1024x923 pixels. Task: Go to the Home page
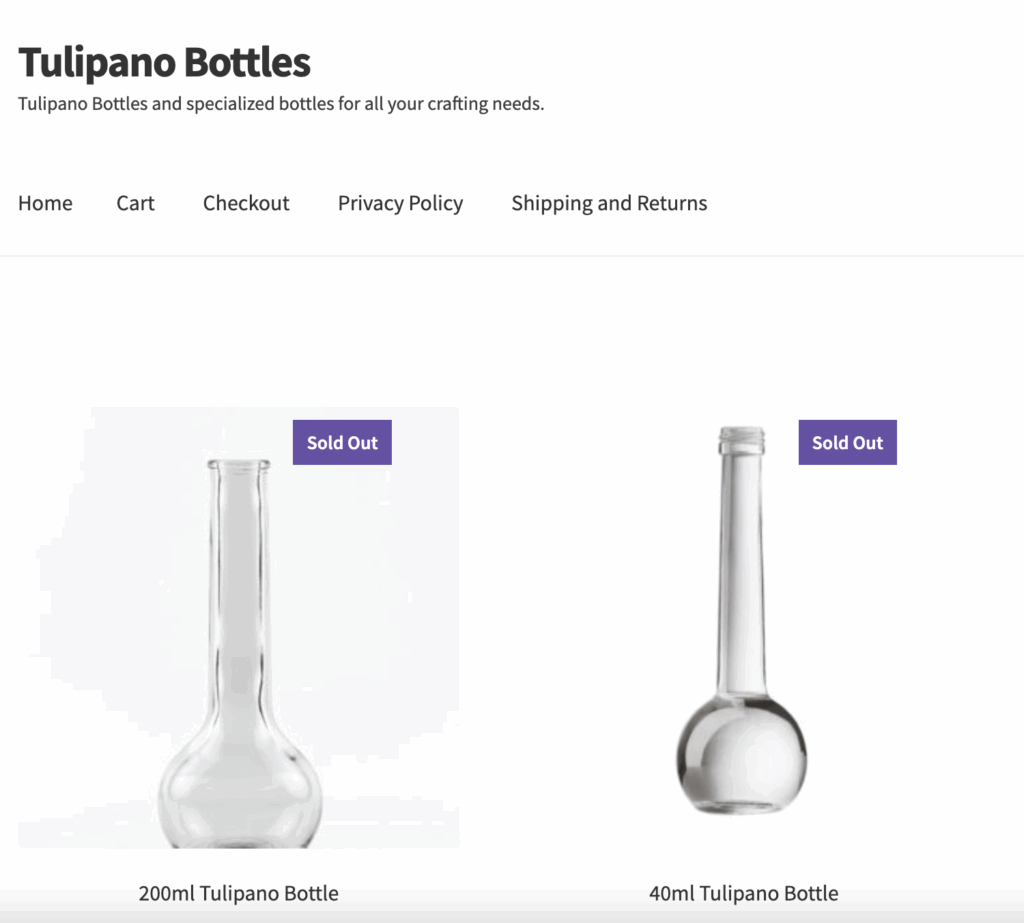click(x=45, y=203)
